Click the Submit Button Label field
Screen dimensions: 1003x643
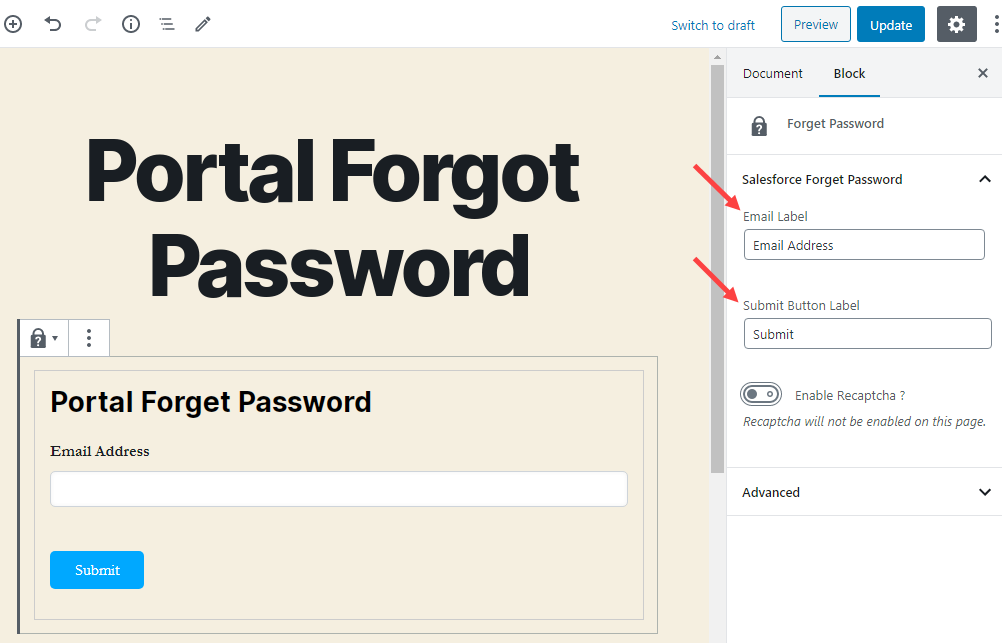[x=867, y=334]
